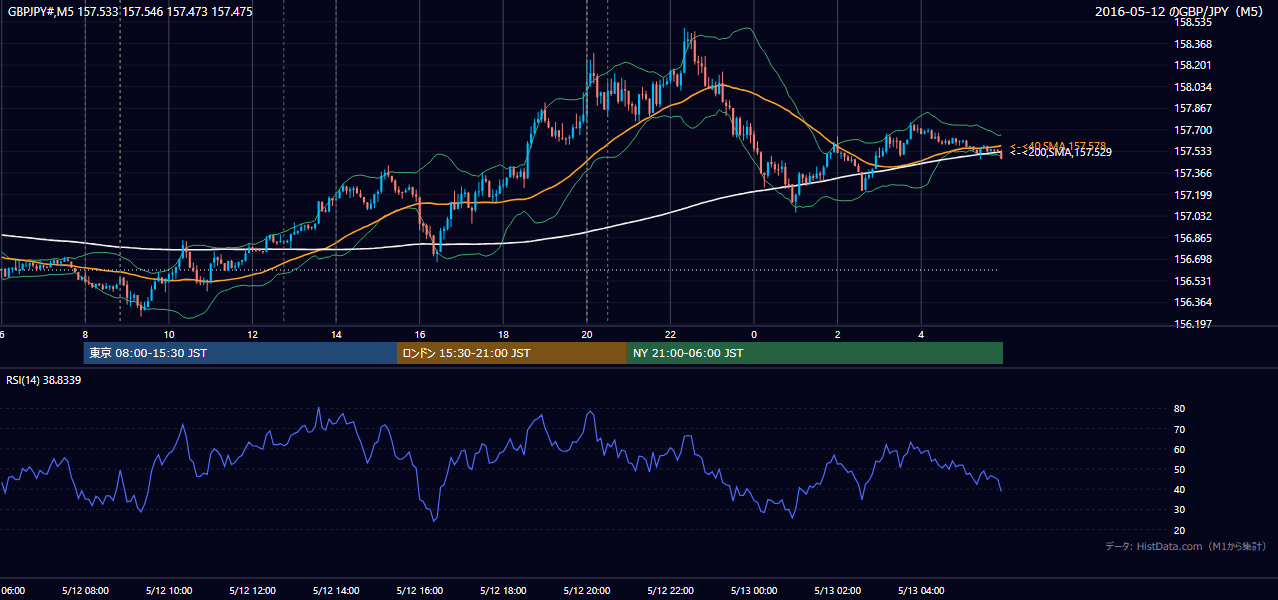The height and width of the screenshot is (600, 1278).
Task: Click hour label 22 under price chart
Action: pyautogui.click(x=671, y=335)
